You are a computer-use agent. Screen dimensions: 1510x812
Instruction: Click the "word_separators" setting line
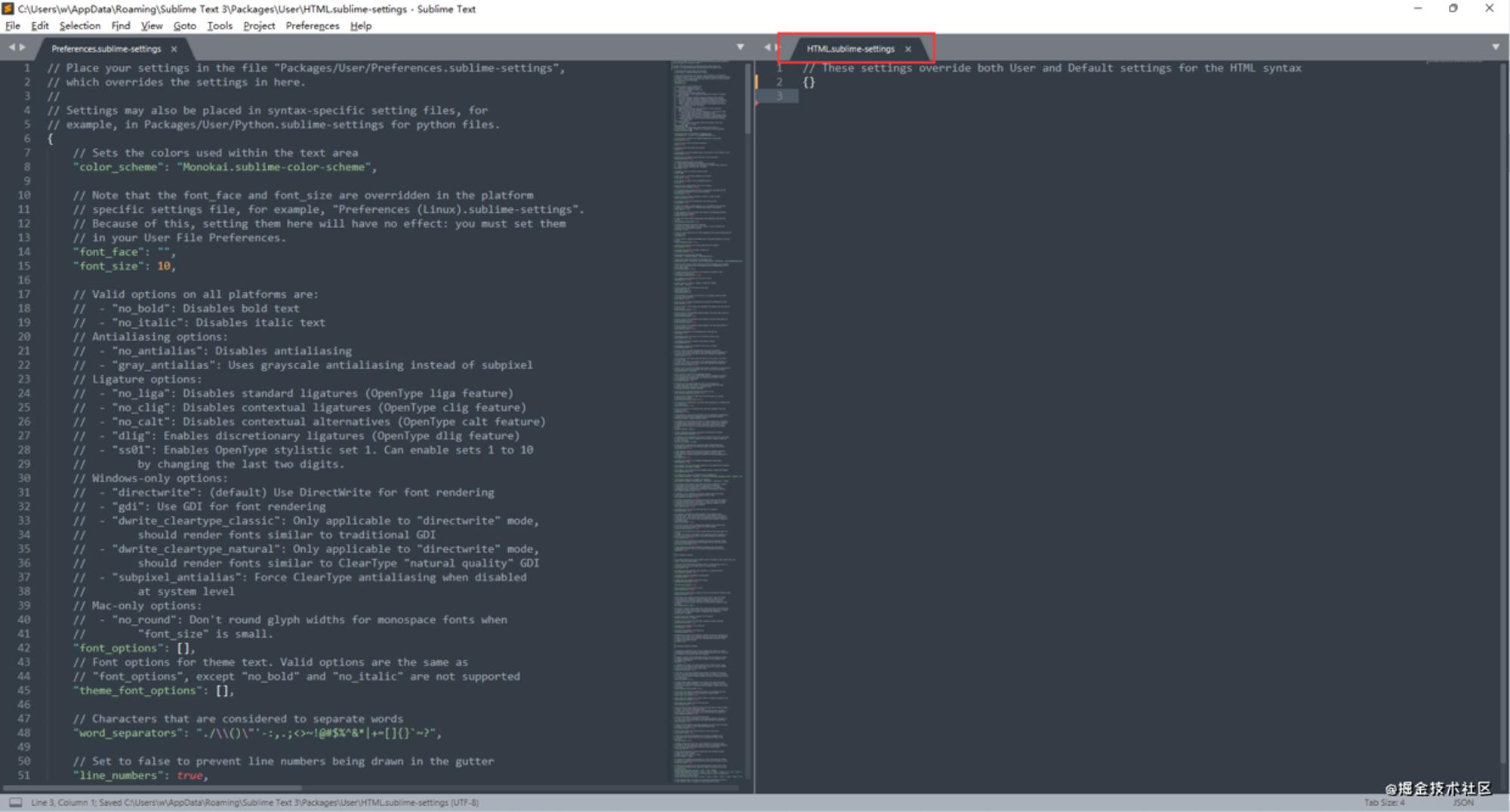pos(257,733)
